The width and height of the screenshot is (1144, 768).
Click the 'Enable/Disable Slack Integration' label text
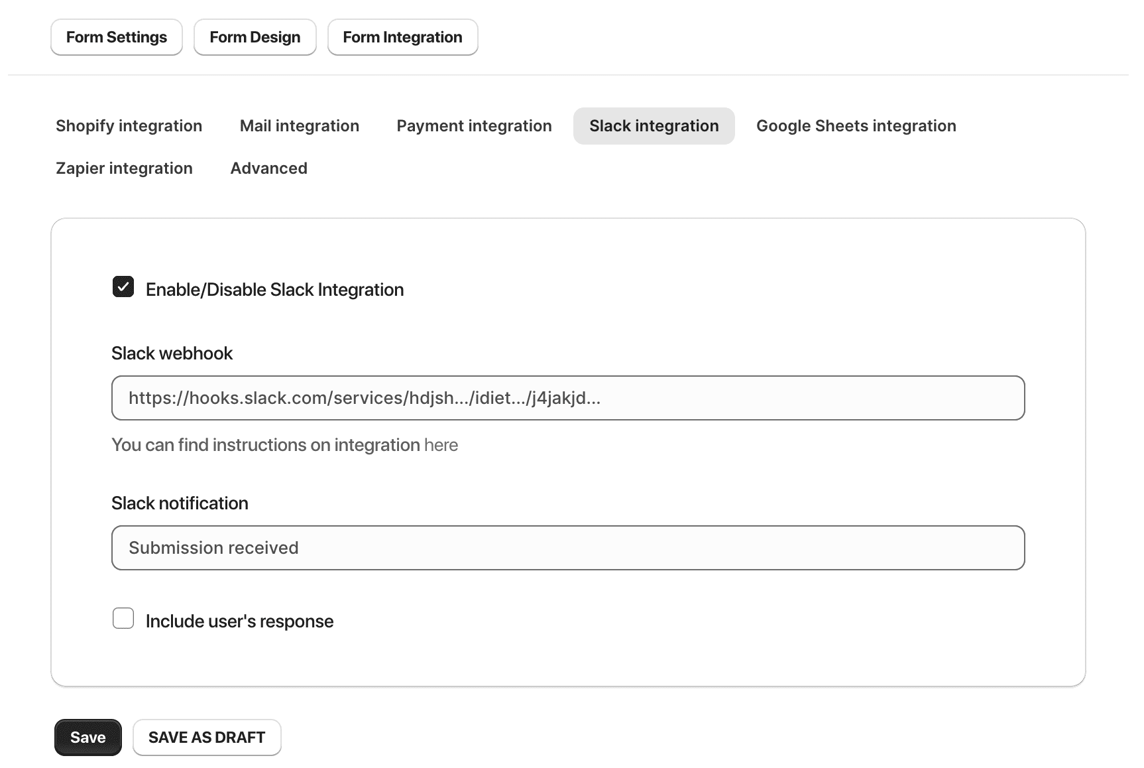coord(275,290)
